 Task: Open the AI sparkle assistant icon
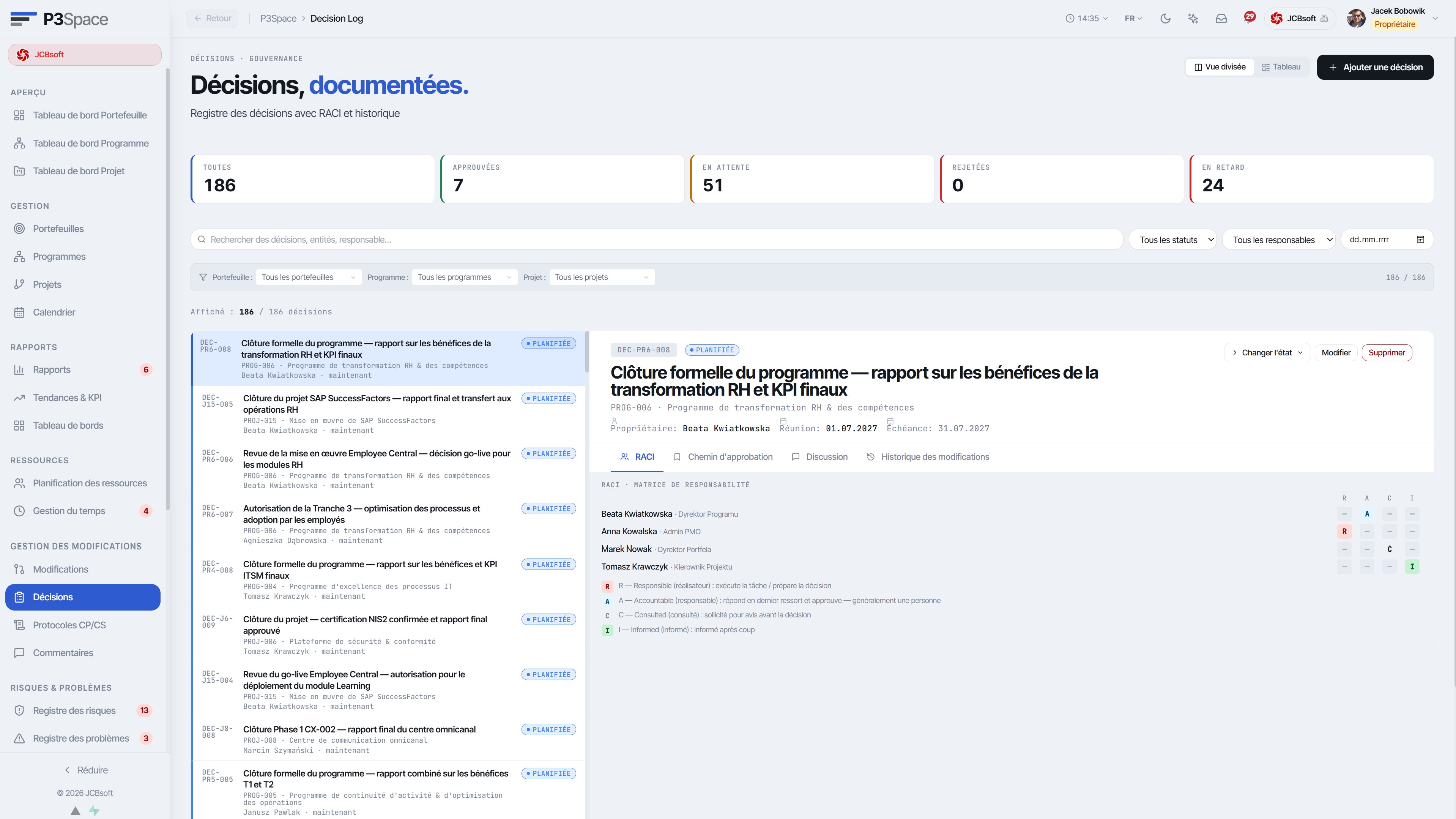[1193, 19]
